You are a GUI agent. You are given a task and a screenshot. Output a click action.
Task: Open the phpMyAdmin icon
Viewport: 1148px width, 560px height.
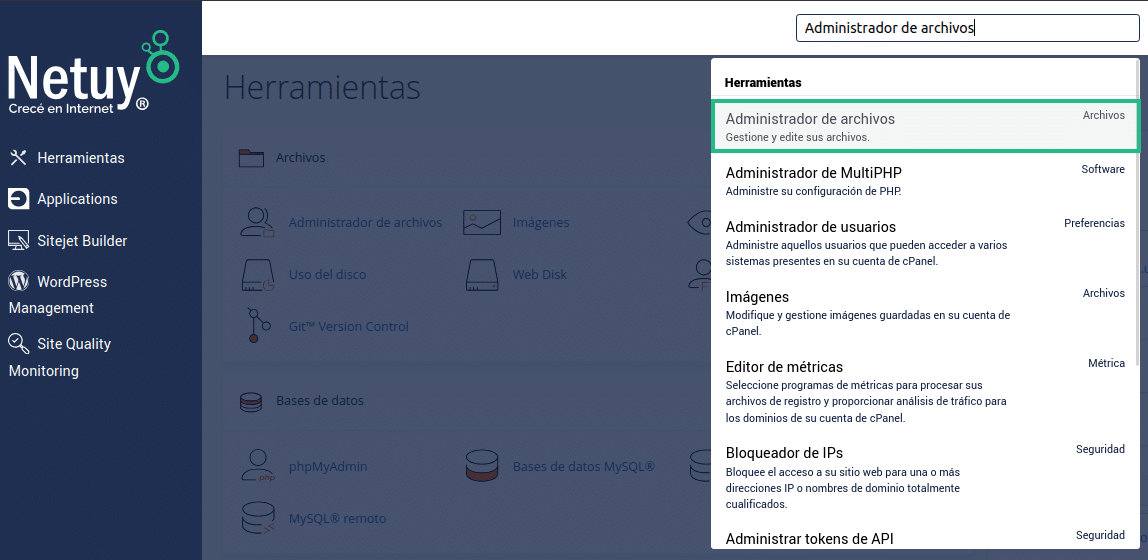point(258,466)
